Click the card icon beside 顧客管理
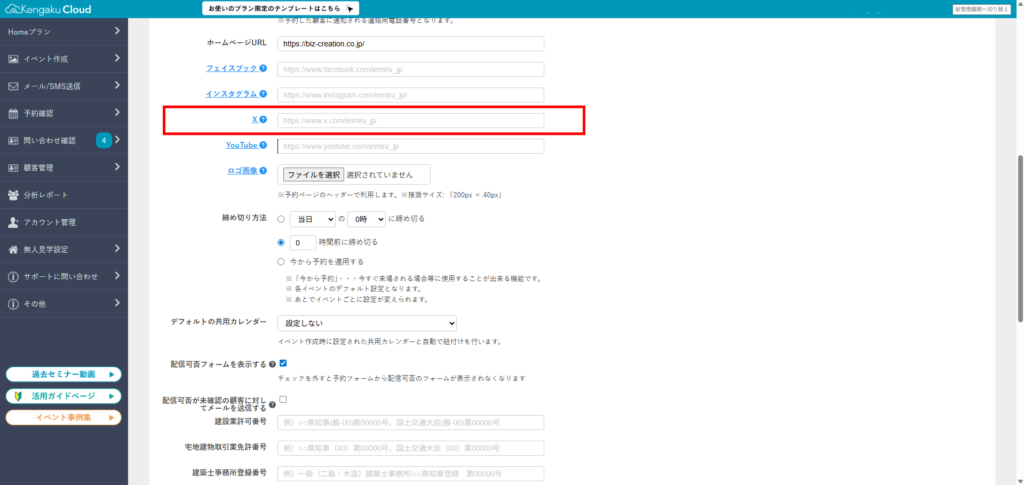The image size is (1024, 485). [13, 168]
